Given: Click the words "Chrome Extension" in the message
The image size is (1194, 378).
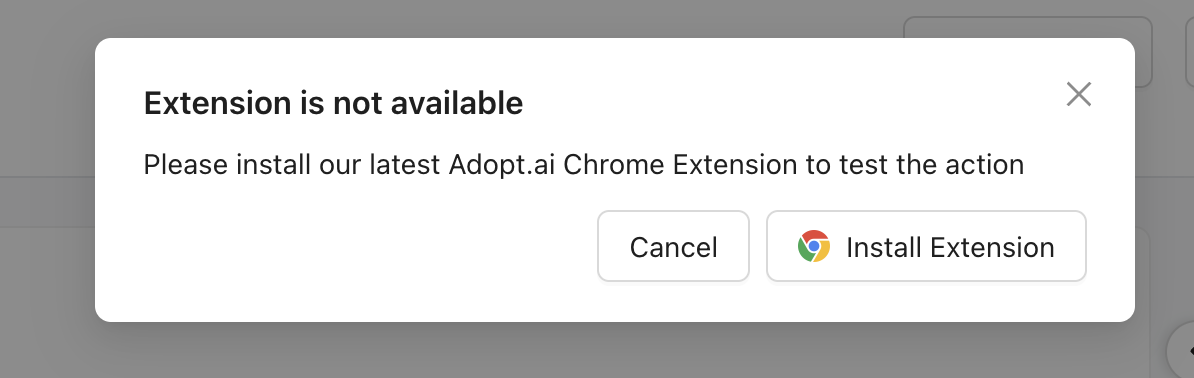Looking at the screenshot, I should point(680,165).
